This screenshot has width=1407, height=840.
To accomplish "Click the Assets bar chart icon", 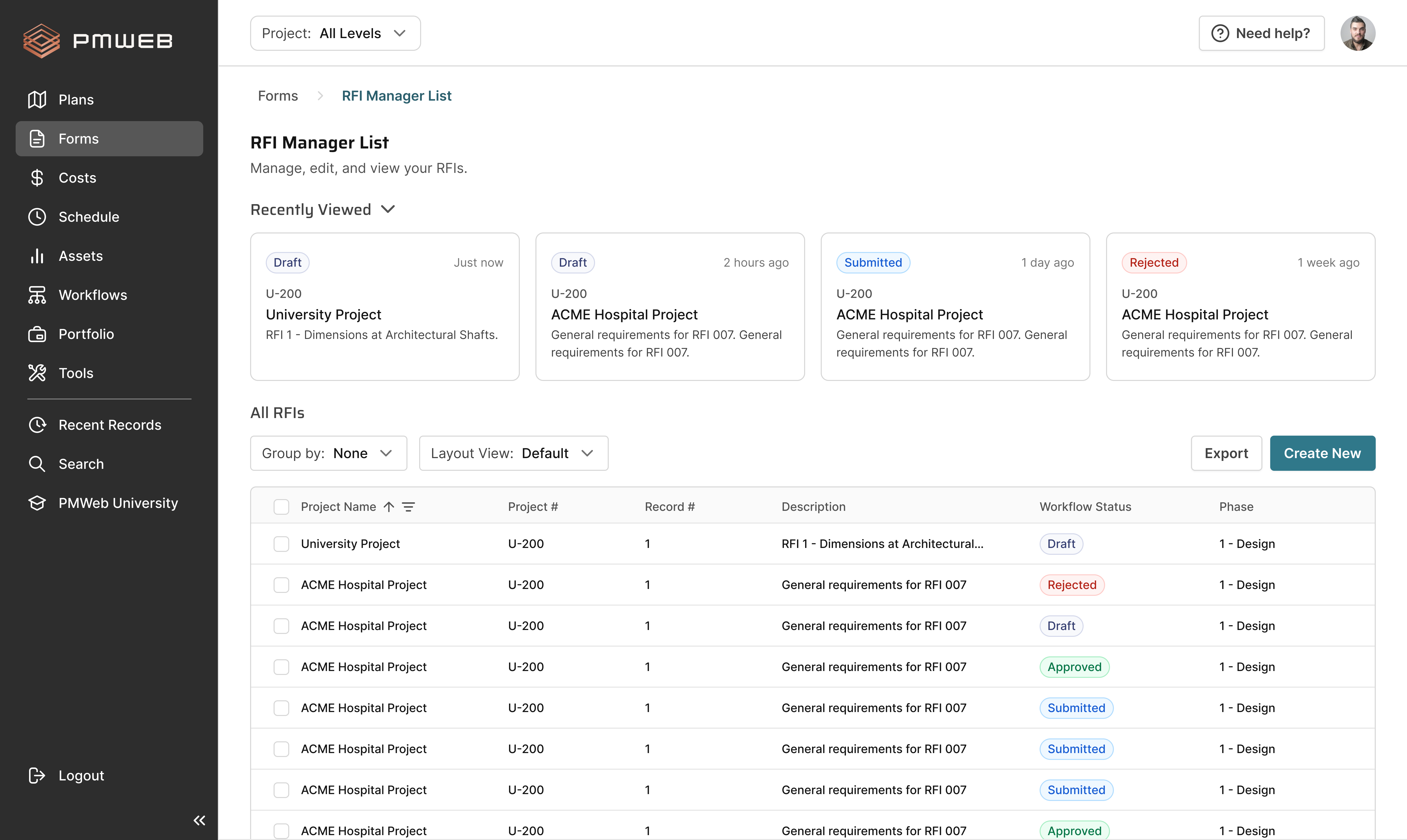I will 37,256.
